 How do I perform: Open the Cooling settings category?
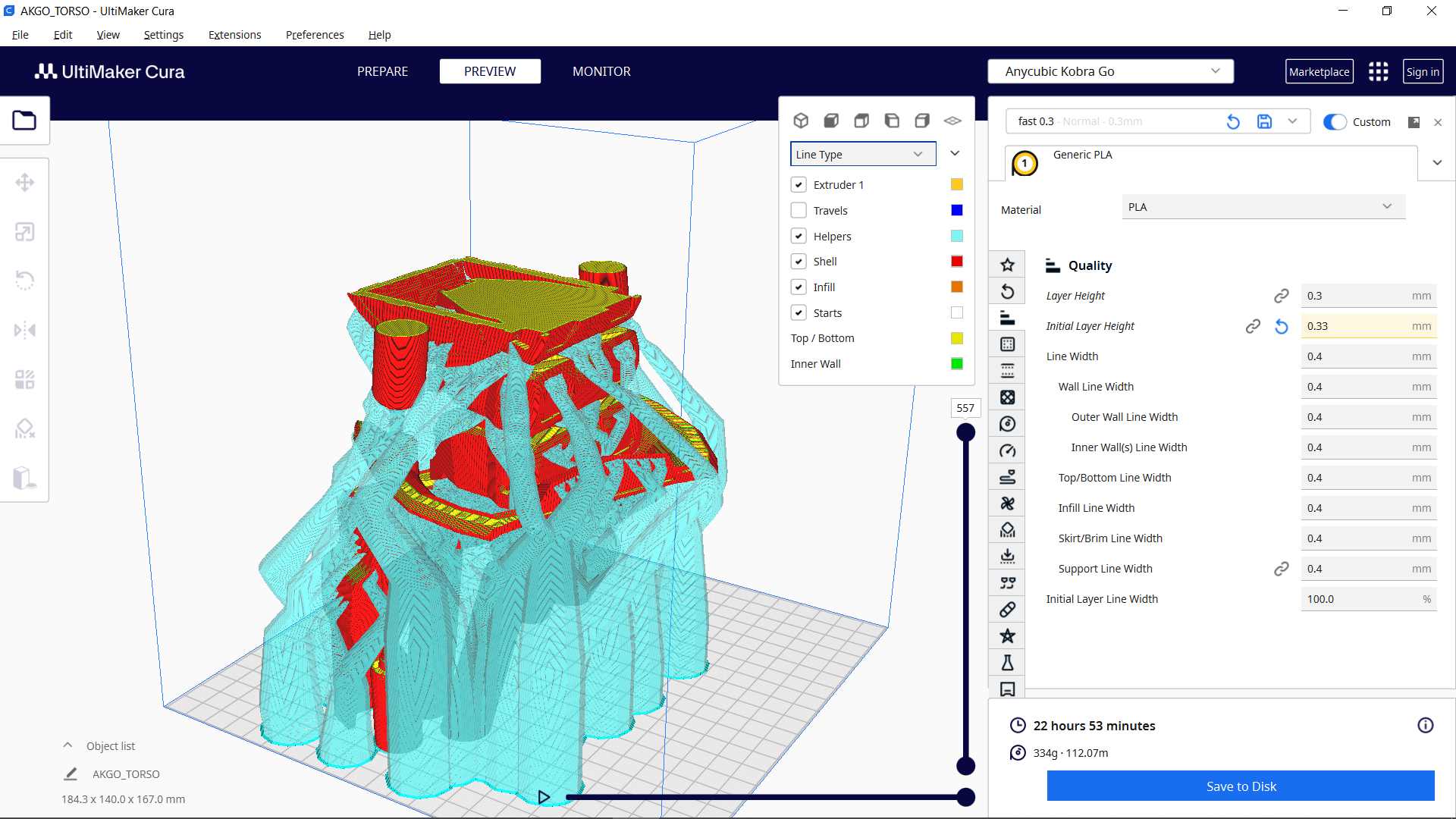(1007, 503)
